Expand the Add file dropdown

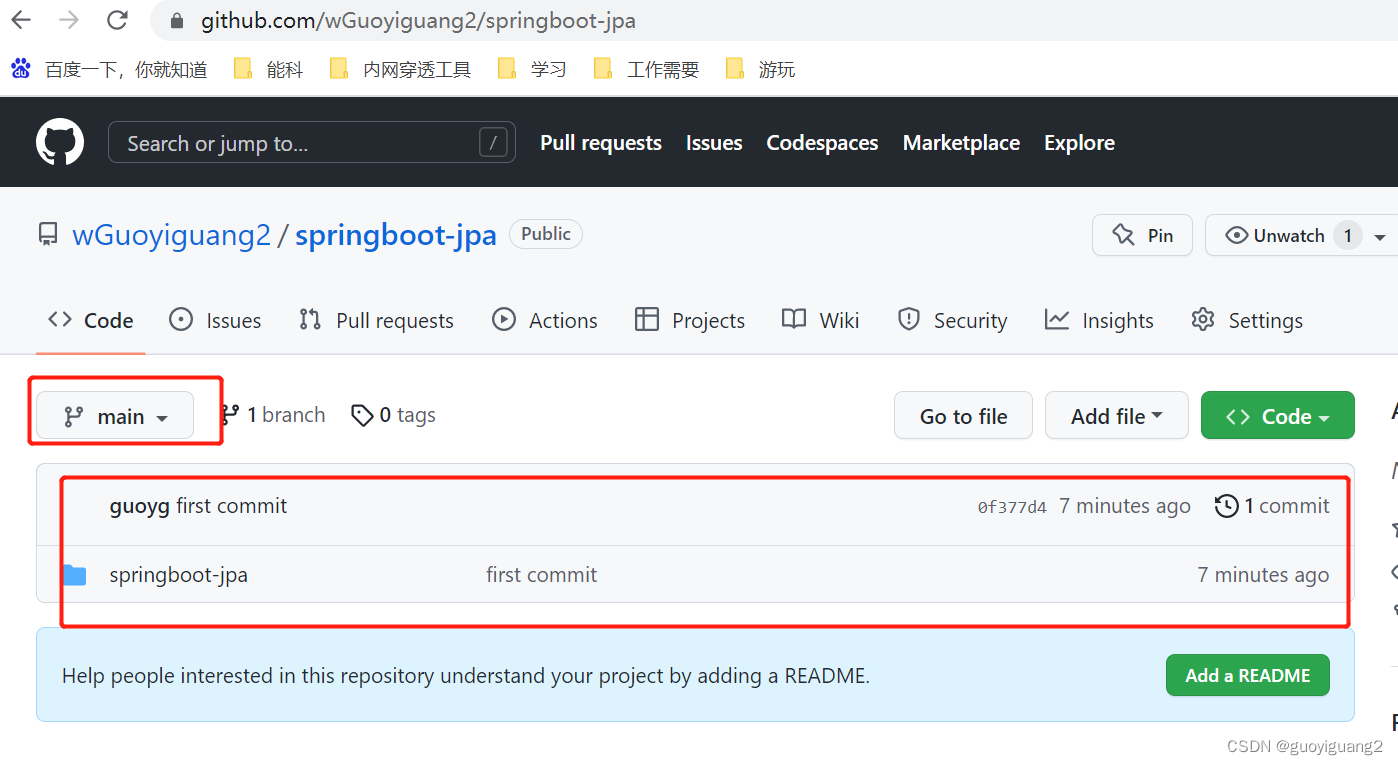[1117, 416]
